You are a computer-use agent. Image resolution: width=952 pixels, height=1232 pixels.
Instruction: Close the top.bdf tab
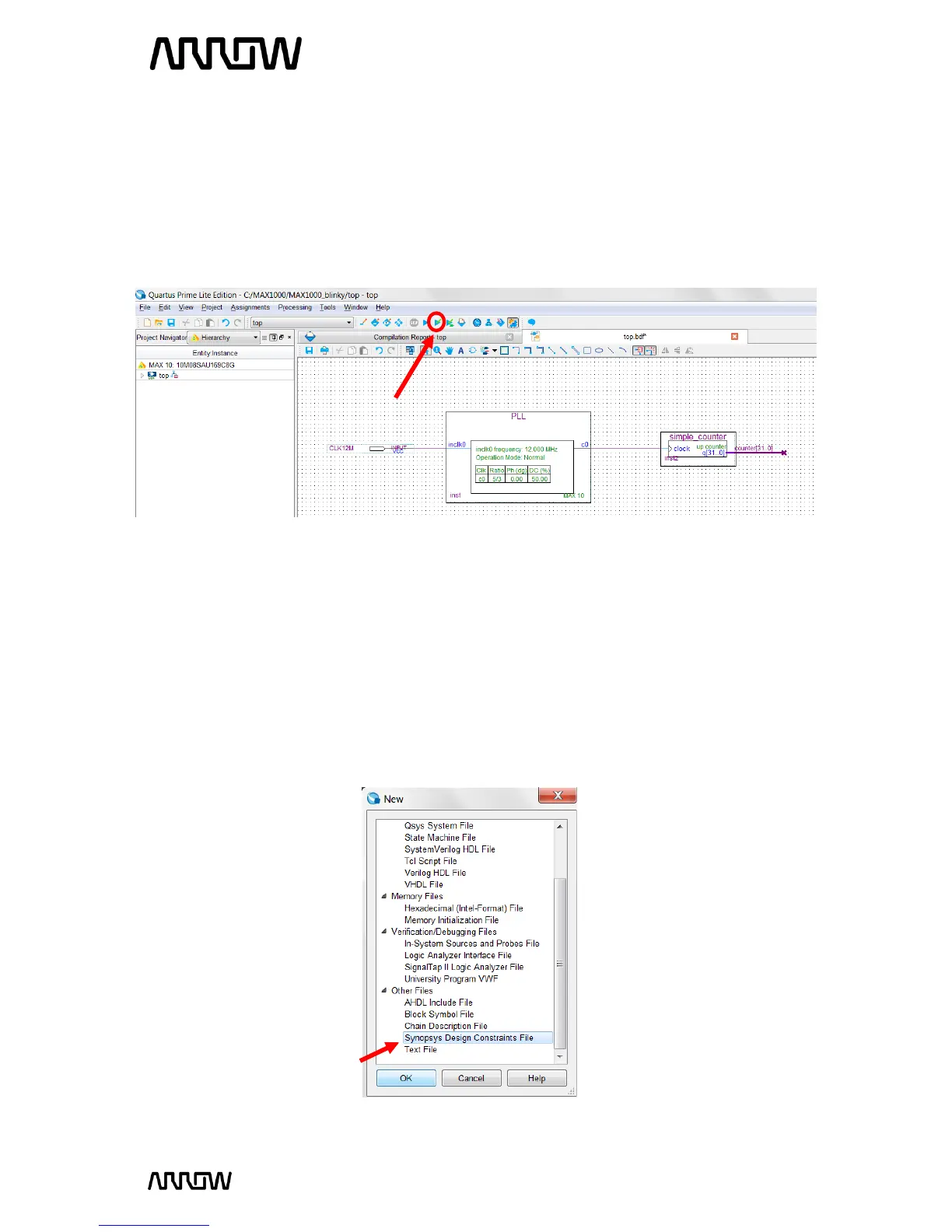coord(734,337)
